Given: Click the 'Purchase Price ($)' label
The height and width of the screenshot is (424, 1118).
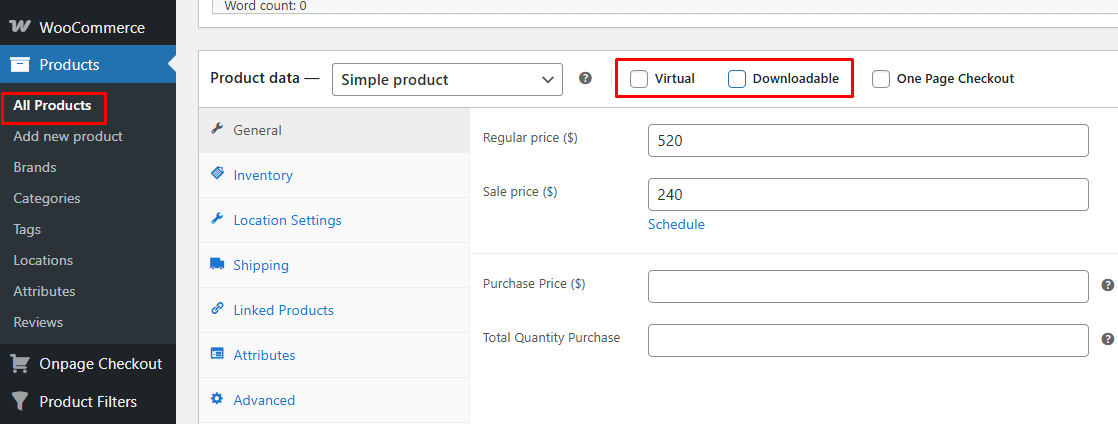Looking at the screenshot, I should point(534,284).
